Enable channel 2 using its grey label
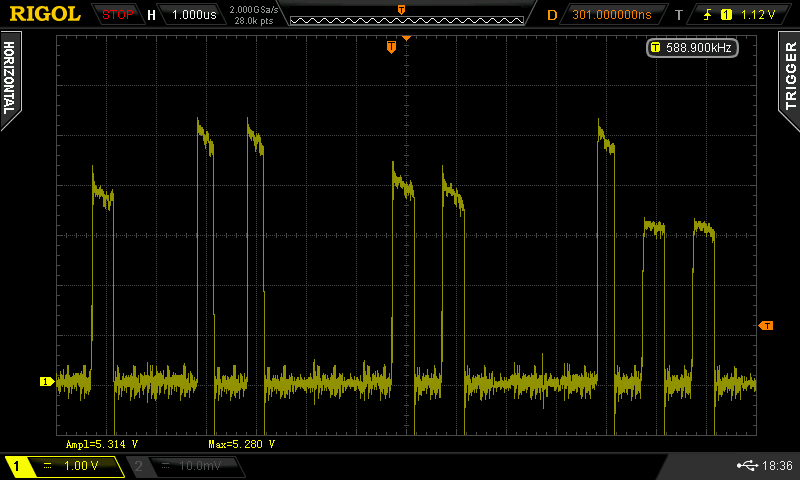The image size is (800, 480). pos(138,466)
